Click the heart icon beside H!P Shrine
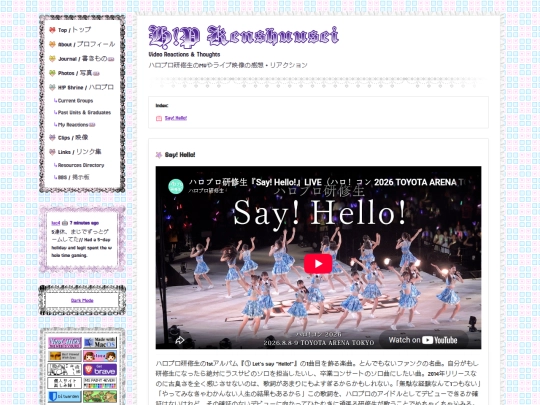540x405 pixels. (x=52, y=87)
